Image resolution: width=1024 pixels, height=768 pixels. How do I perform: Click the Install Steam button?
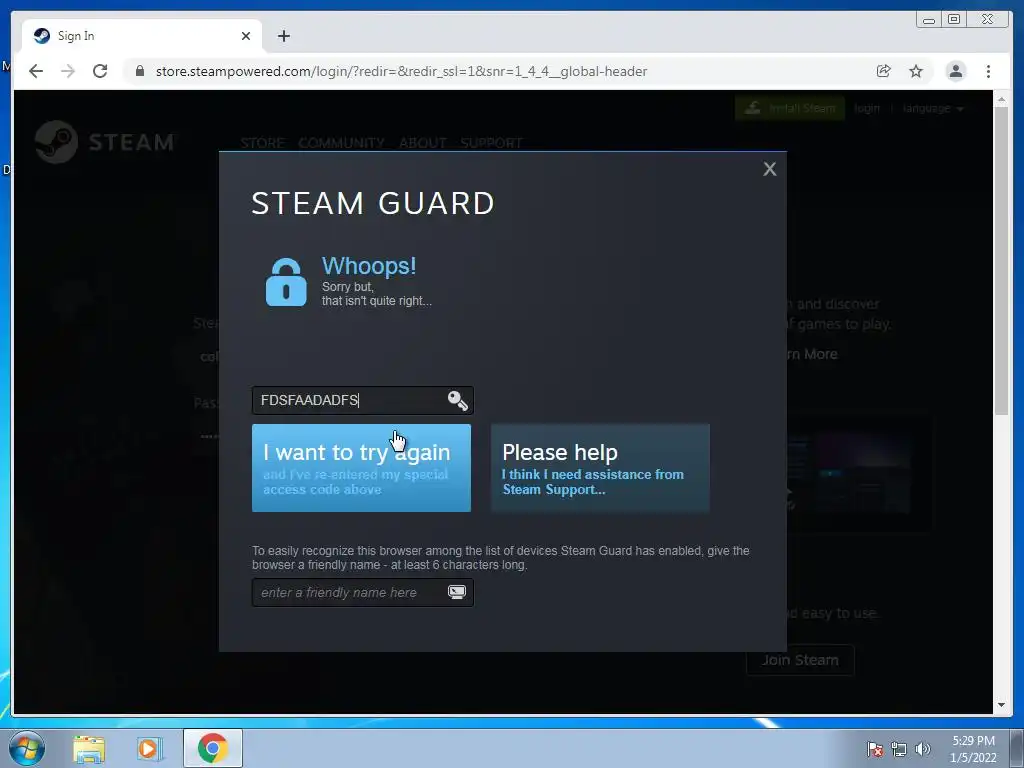790,108
